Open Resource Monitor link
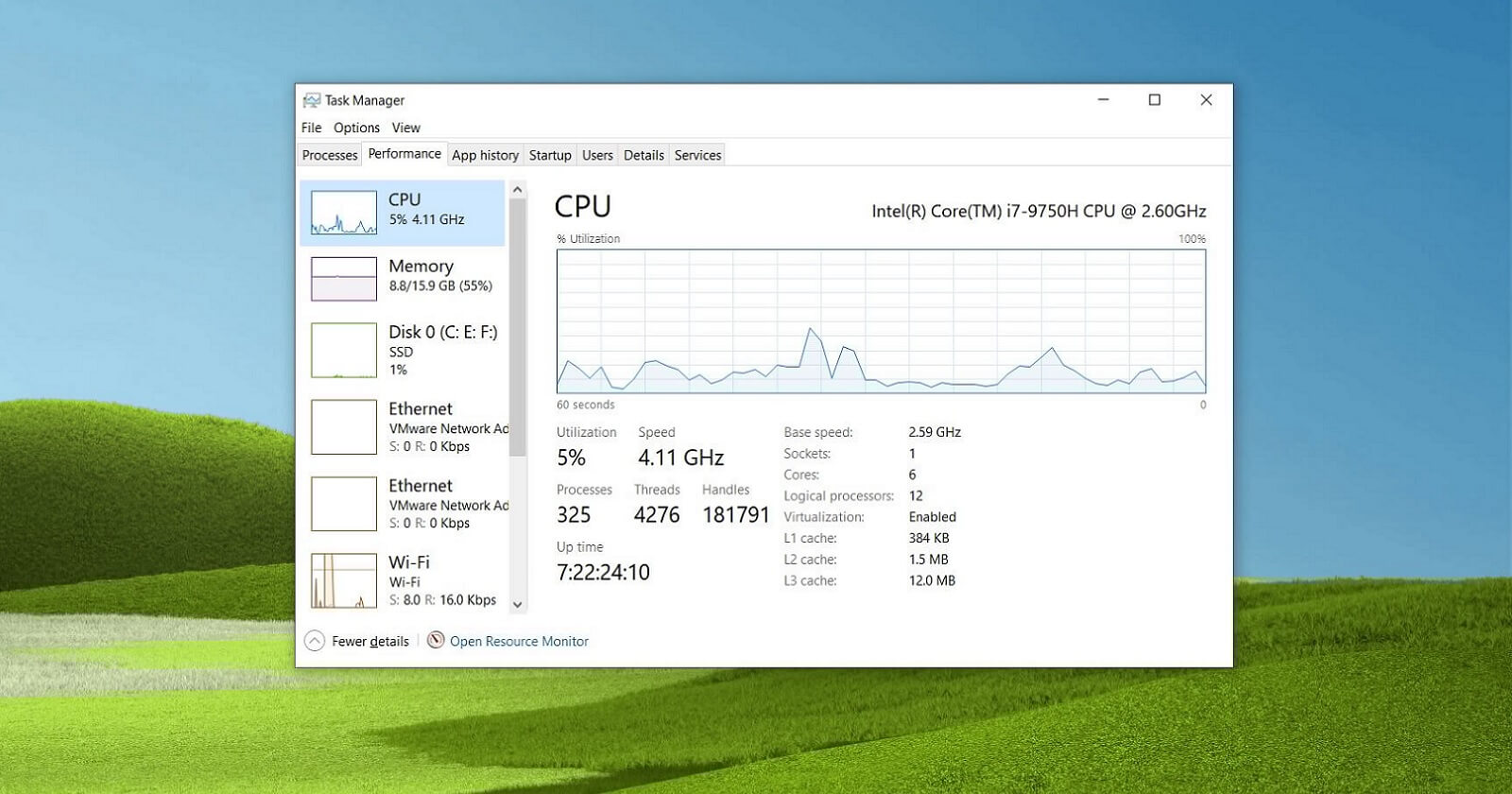This screenshot has width=1512, height=794. click(x=519, y=641)
